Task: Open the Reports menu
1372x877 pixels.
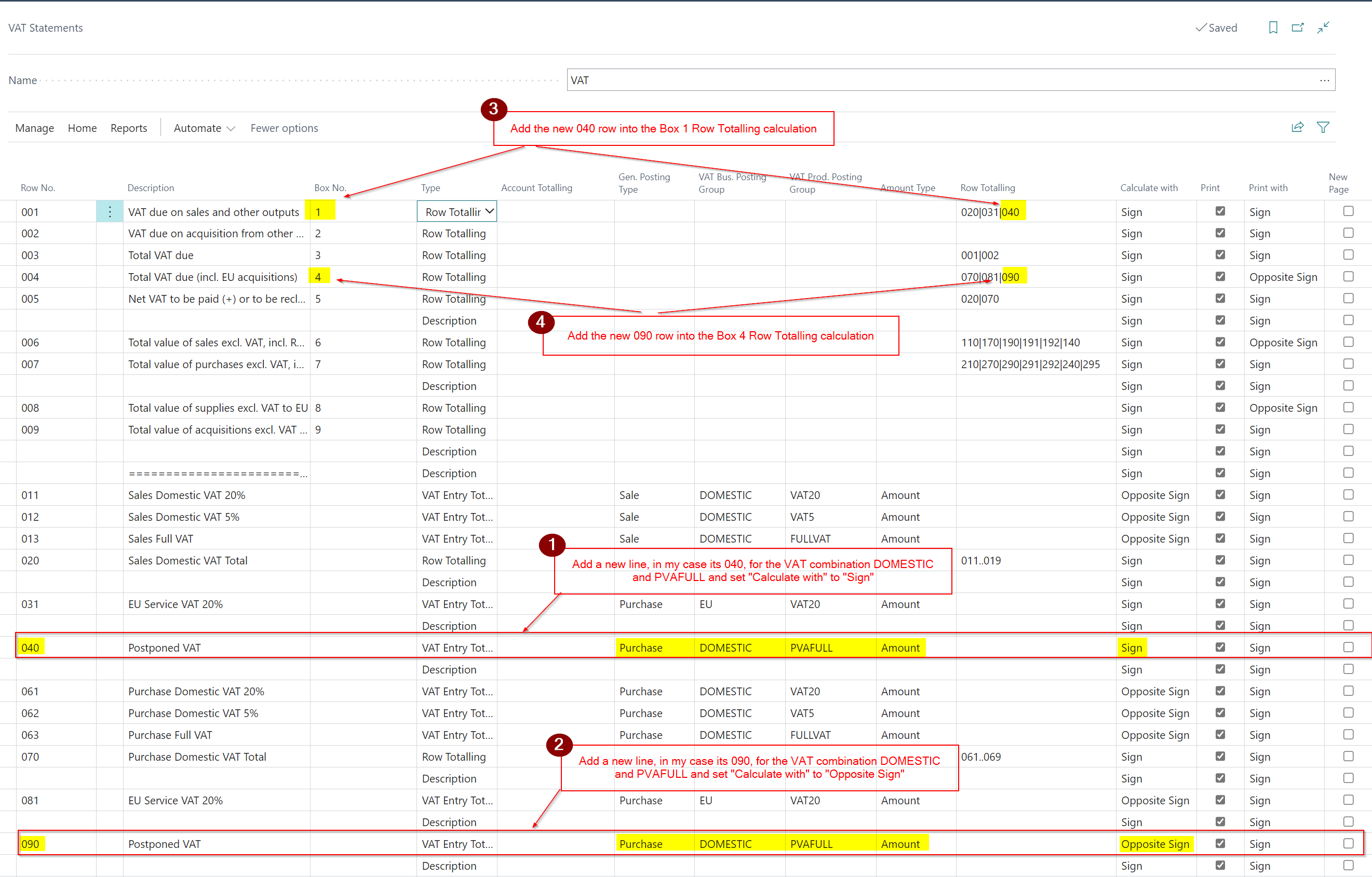Action: click(128, 128)
